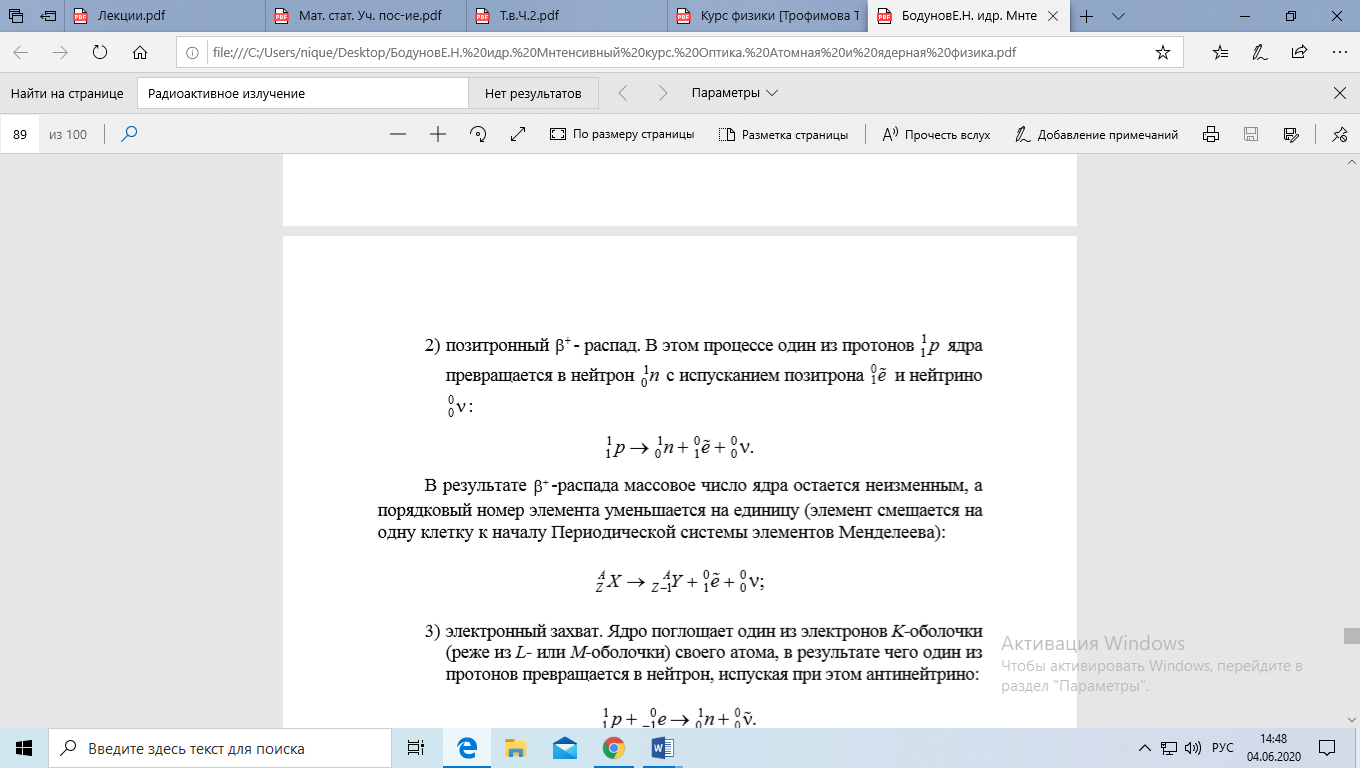Screen dimensions: 1360x768
Task: Expand the tab previews chevron
Action: 1119,16
